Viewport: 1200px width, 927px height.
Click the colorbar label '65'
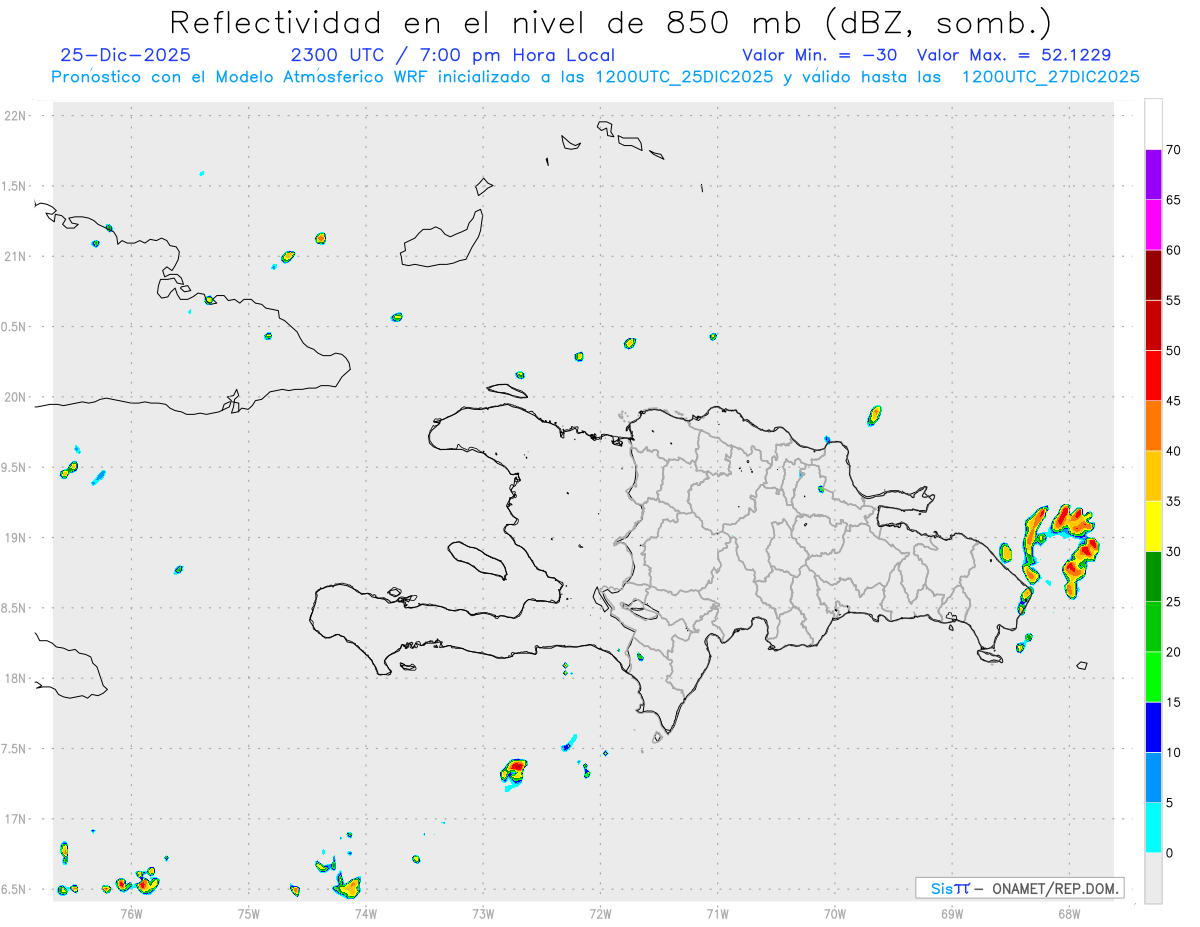1174,200
